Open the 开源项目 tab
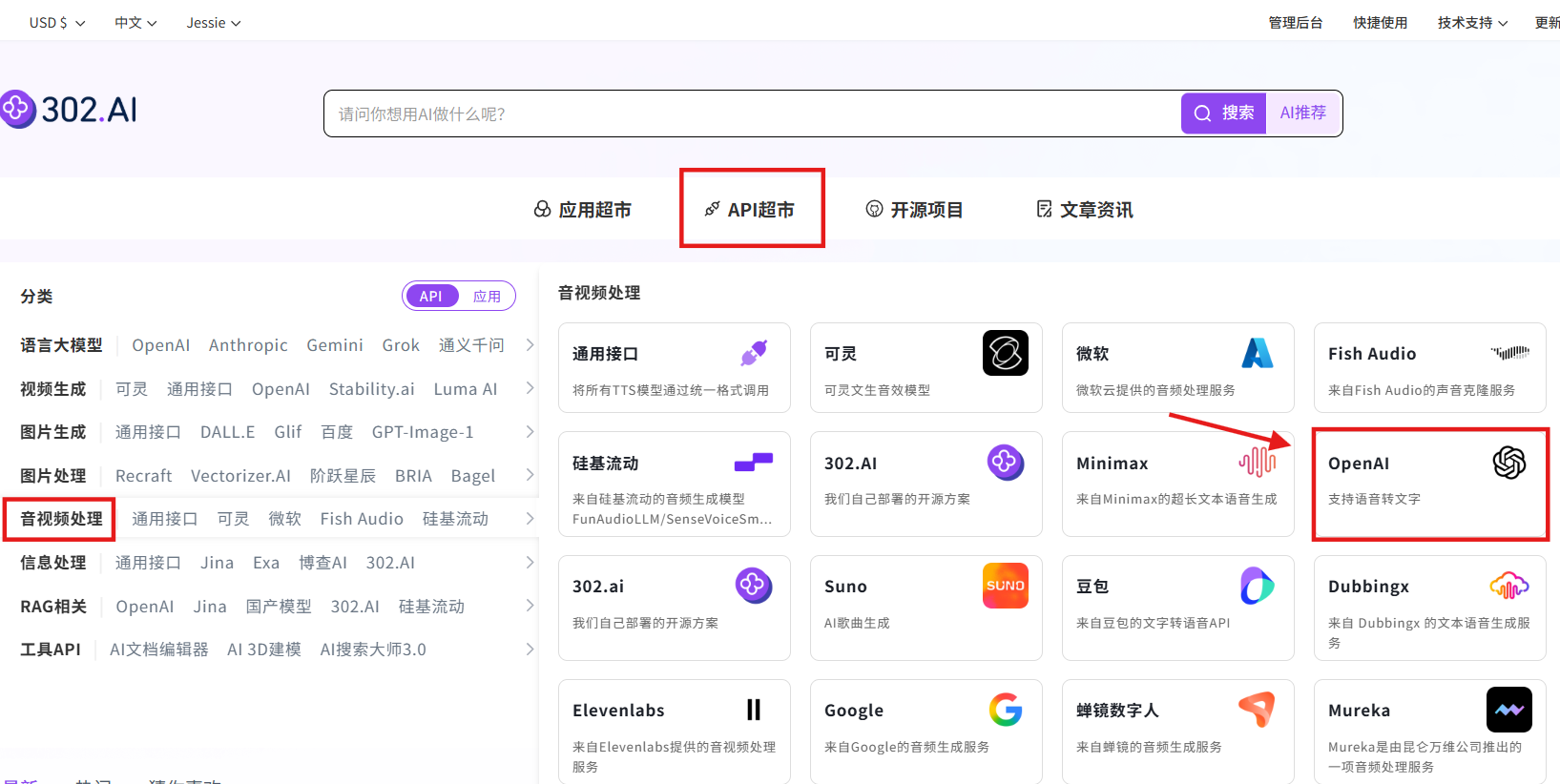The width and height of the screenshot is (1560, 784). pos(914,209)
